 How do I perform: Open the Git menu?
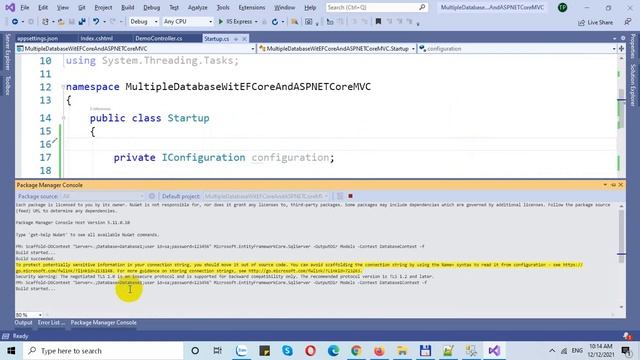pos(82,7)
